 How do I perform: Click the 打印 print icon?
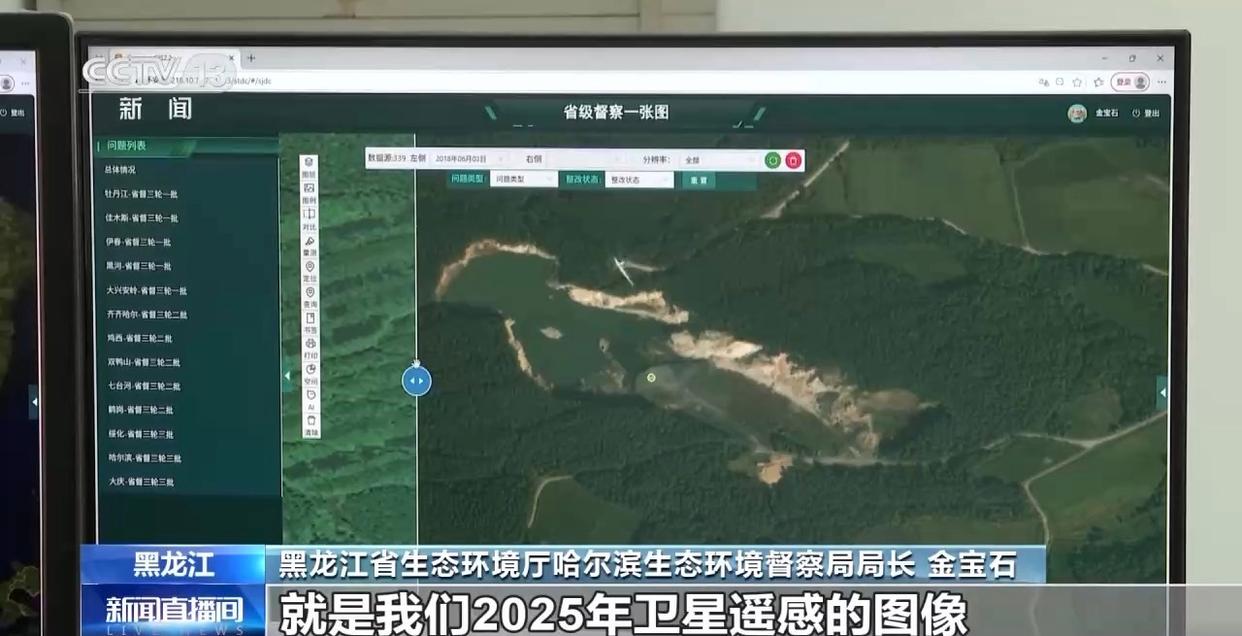click(x=309, y=347)
